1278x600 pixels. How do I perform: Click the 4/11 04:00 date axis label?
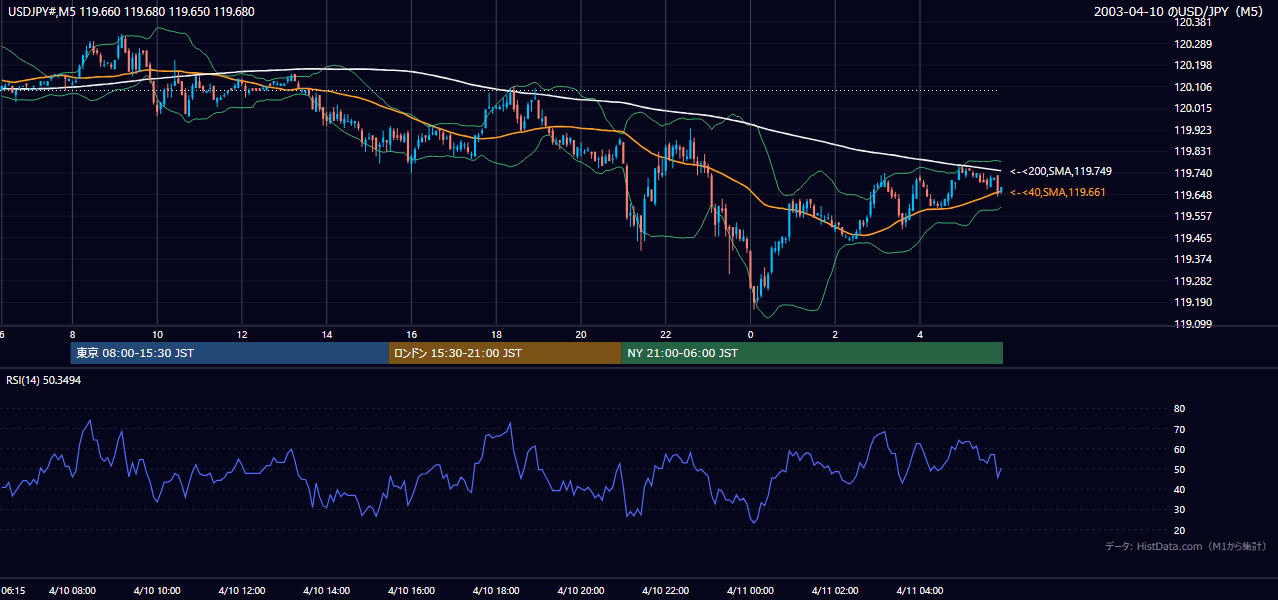click(920, 590)
